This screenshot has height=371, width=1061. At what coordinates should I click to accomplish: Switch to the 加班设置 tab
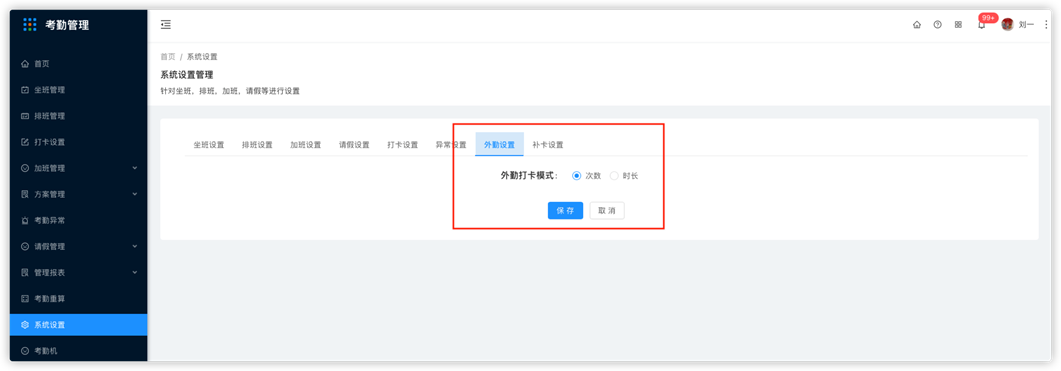click(306, 145)
